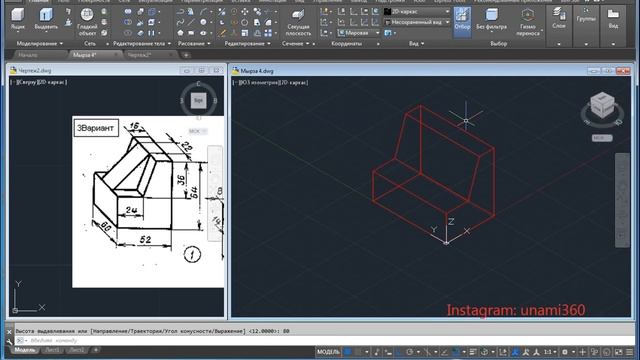Toggle ortho mode in status bar
The height and width of the screenshot is (360, 640).
click(x=398, y=352)
